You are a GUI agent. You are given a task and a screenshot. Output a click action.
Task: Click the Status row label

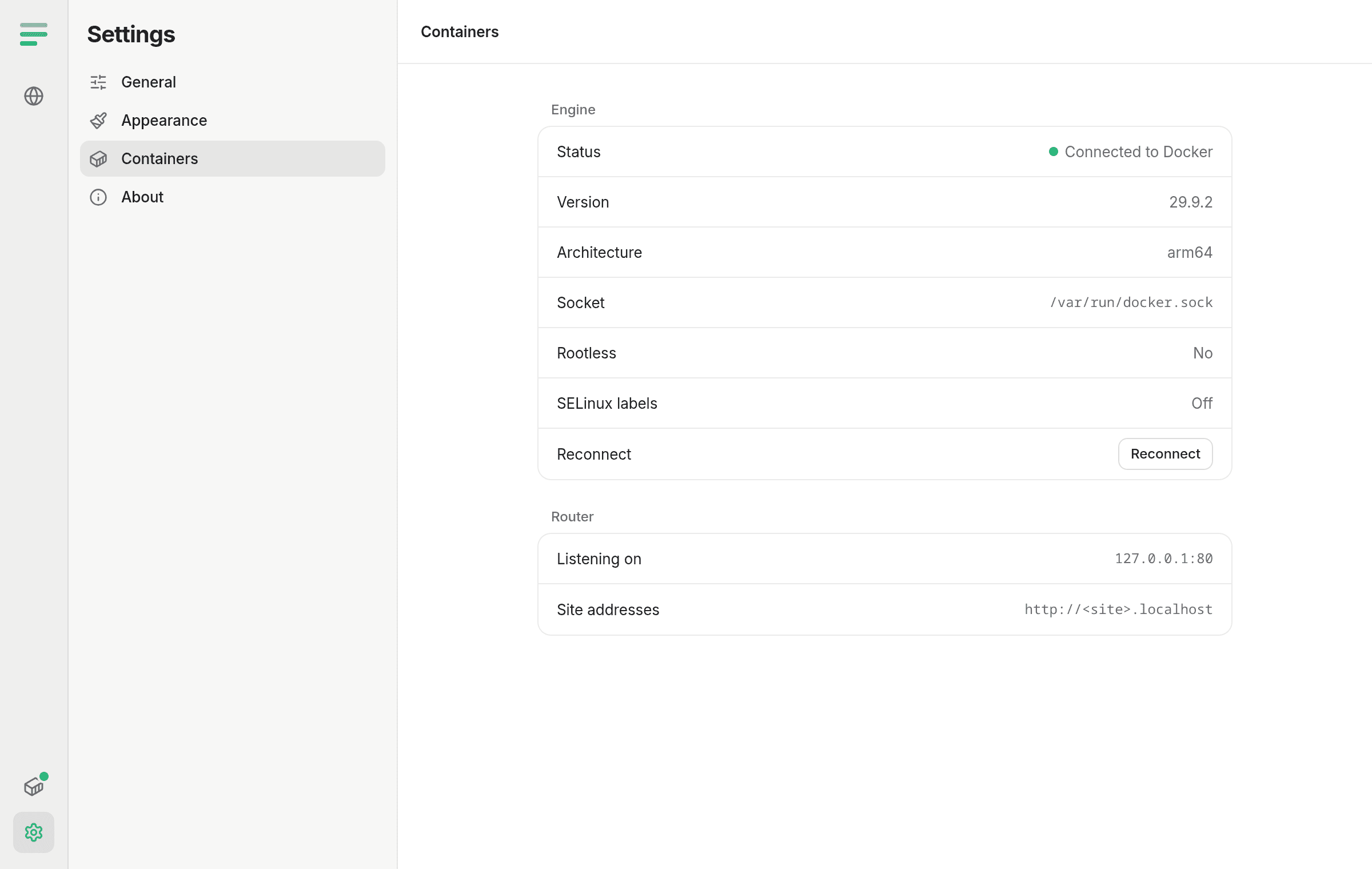point(579,152)
